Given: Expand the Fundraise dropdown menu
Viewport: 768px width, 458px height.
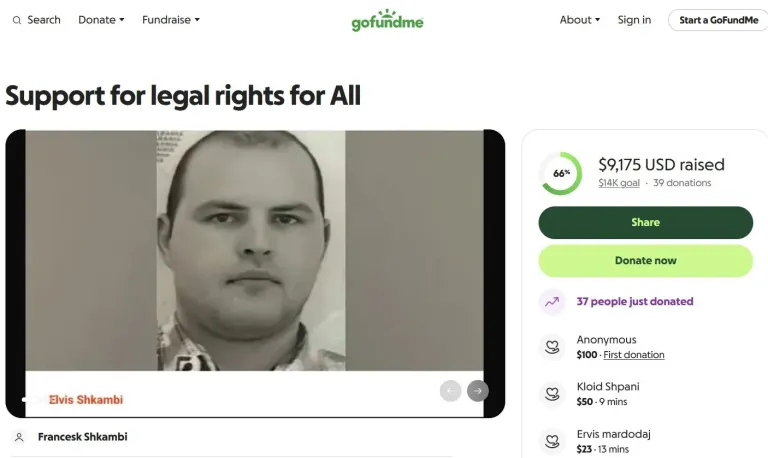Looking at the screenshot, I should [171, 20].
